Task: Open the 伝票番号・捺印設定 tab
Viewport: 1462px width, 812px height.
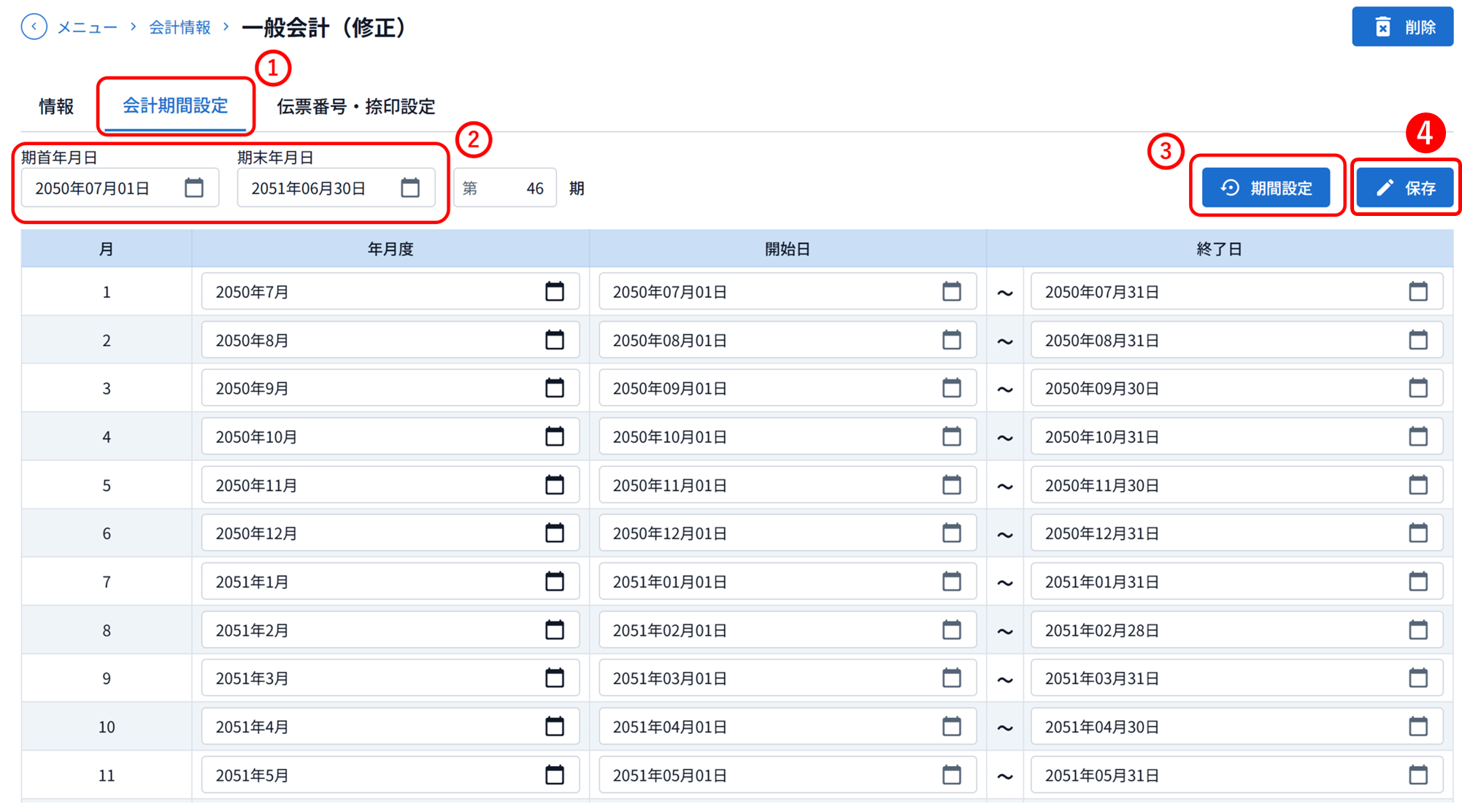Action: click(355, 107)
